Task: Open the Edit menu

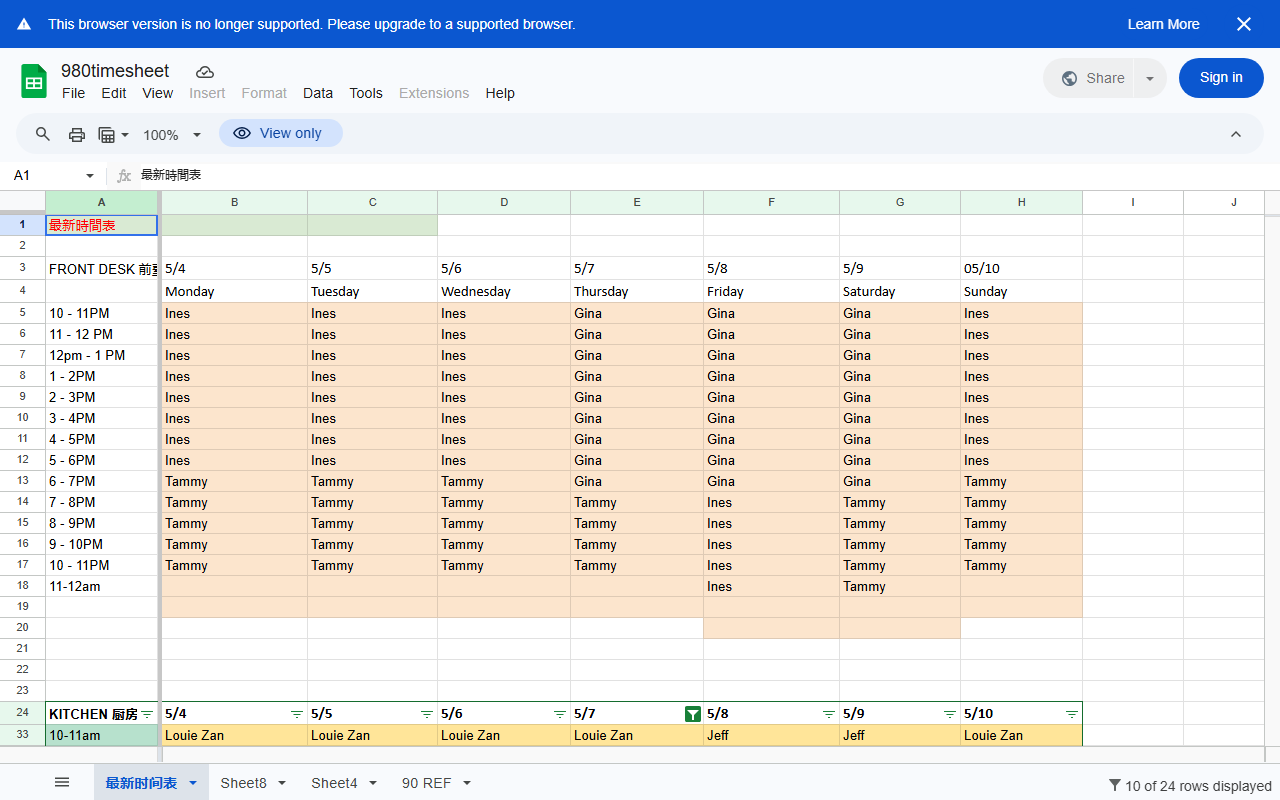Action: (114, 93)
